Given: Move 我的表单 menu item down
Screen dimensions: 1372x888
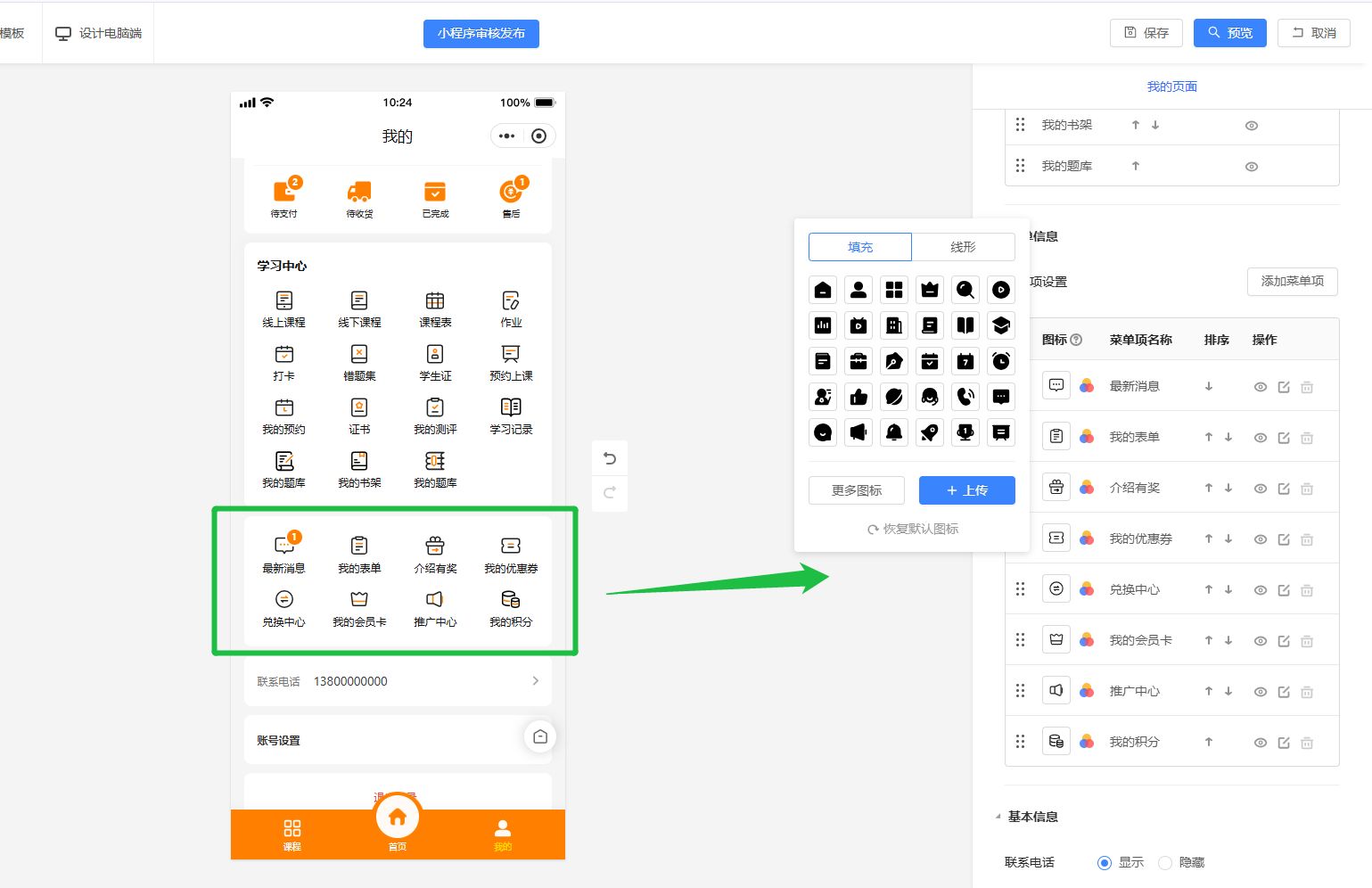Looking at the screenshot, I should pos(1228,437).
